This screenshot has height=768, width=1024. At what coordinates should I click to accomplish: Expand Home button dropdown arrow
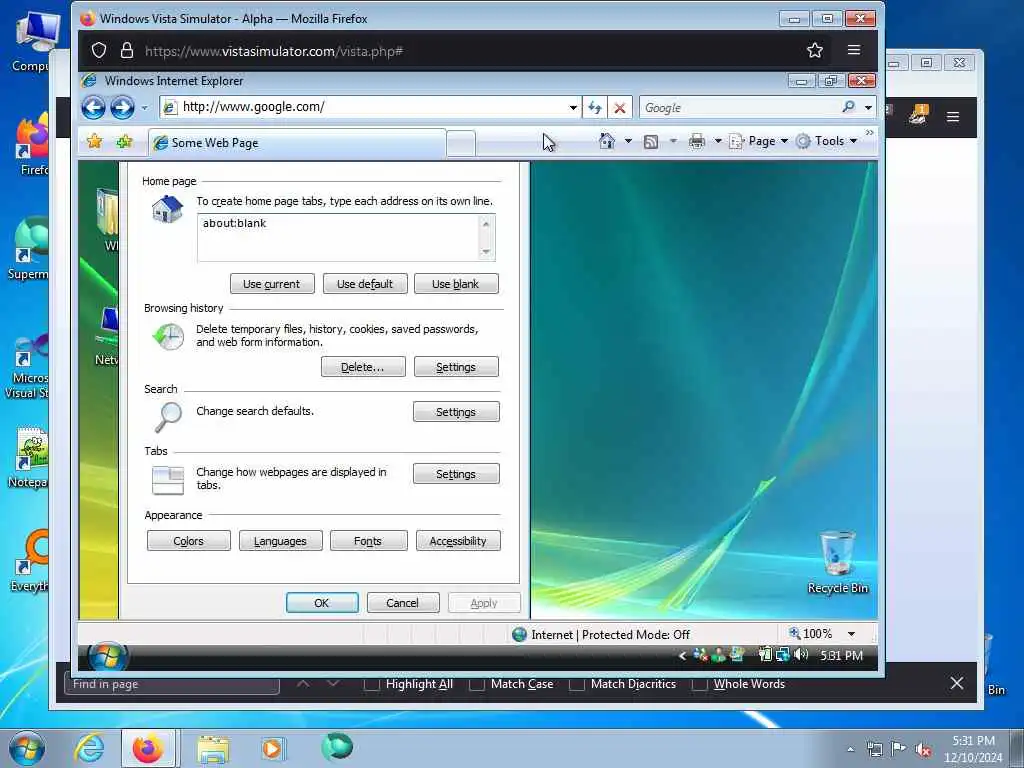click(628, 141)
